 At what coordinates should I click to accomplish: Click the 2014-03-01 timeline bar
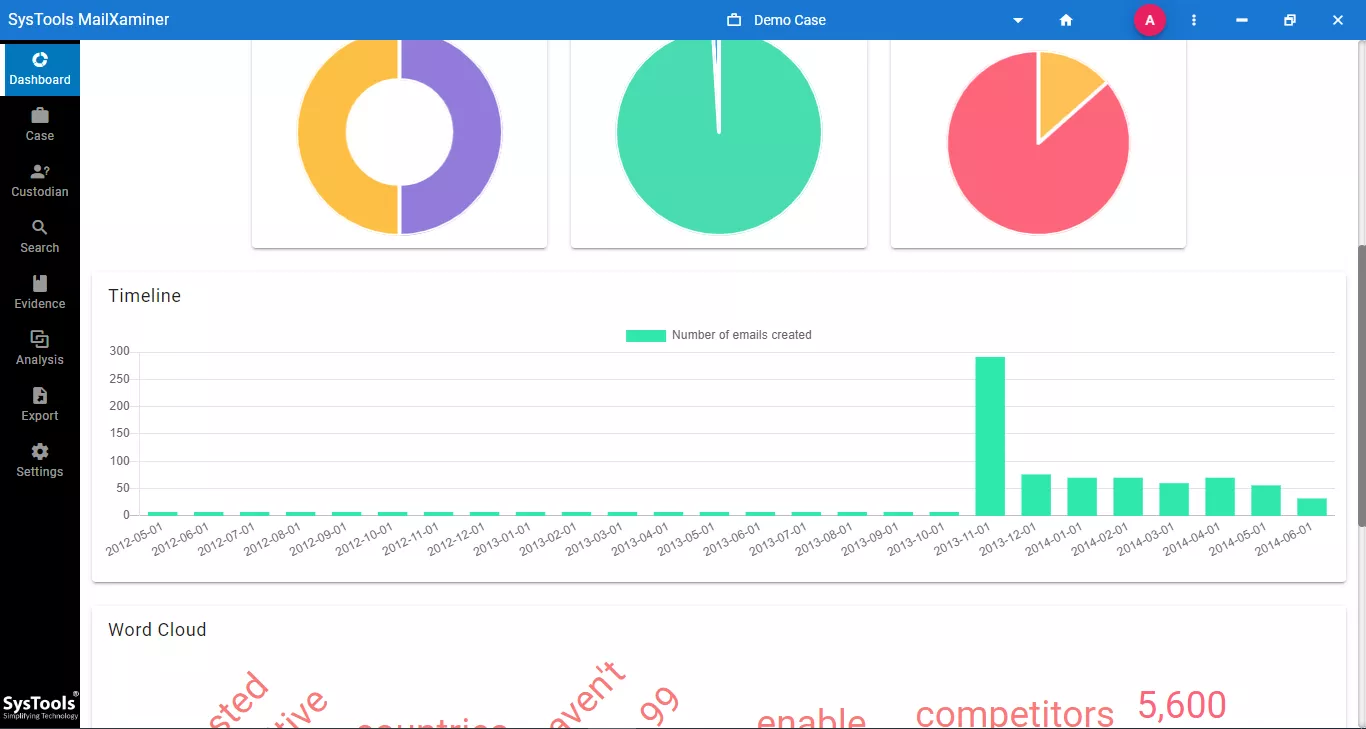(x=1174, y=499)
